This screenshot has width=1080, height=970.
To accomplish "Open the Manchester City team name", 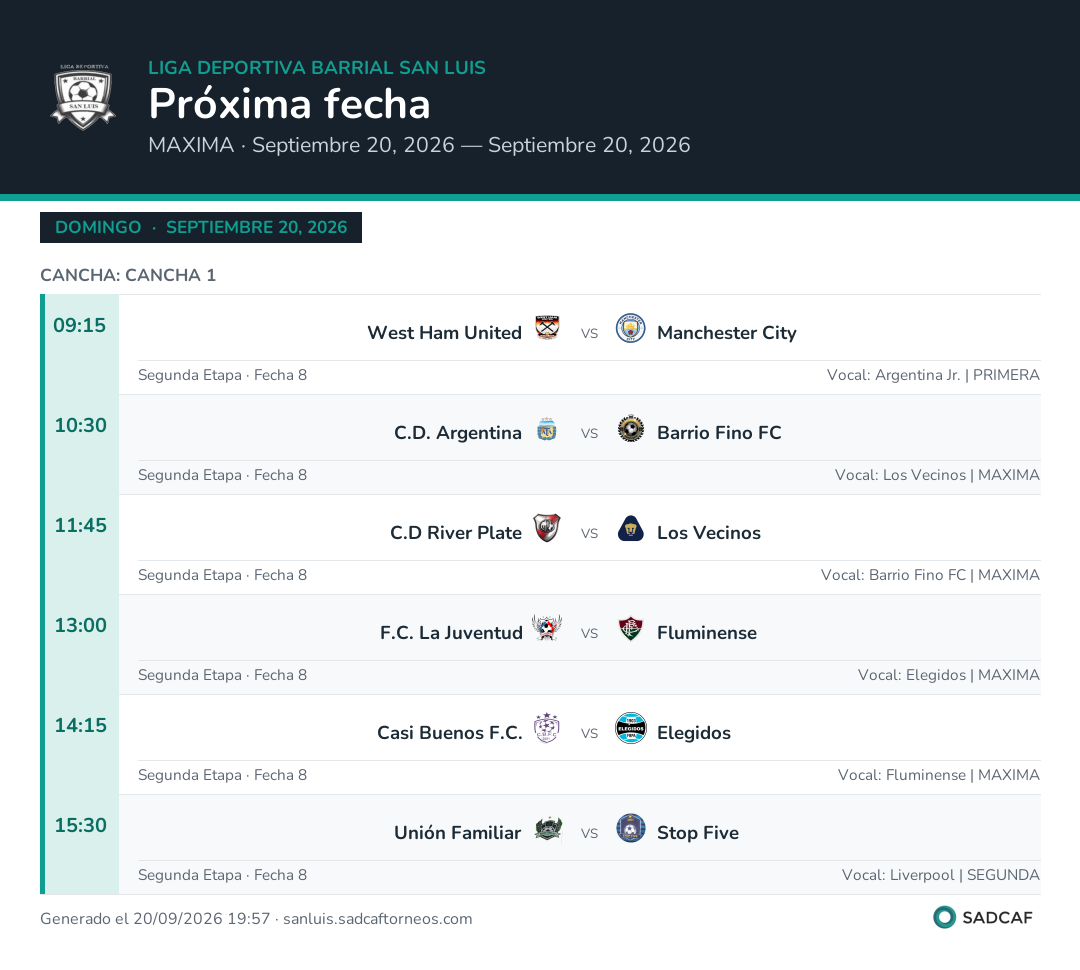I will (x=727, y=333).
